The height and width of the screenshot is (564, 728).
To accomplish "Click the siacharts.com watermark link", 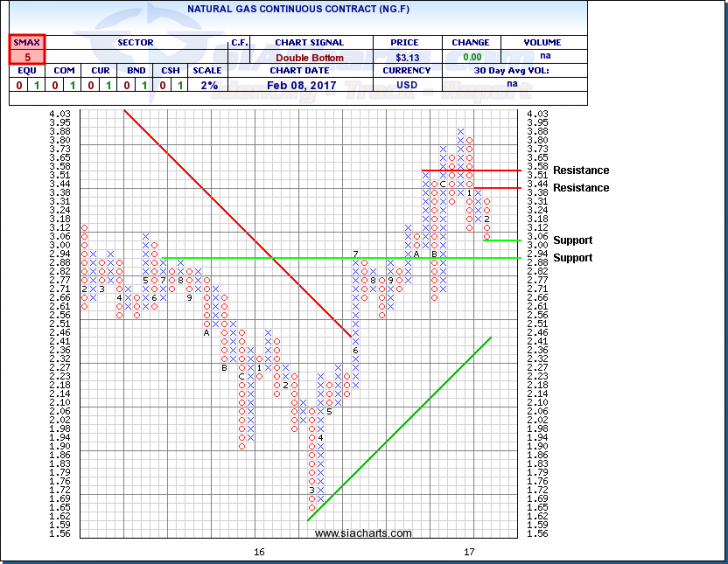I will (x=363, y=534).
